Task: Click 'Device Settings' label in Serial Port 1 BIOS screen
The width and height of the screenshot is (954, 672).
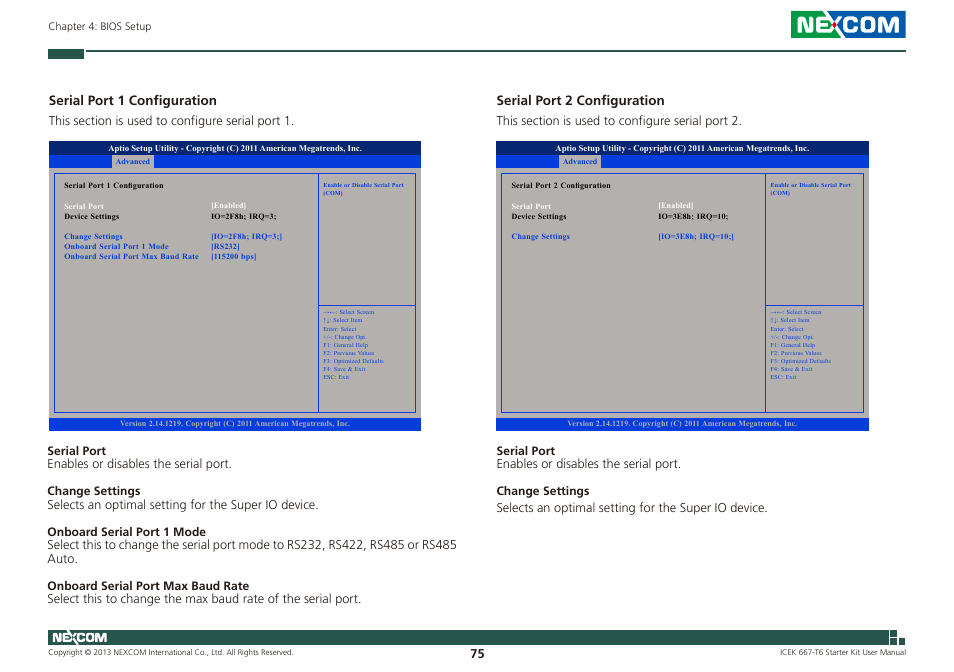Action: (92, 216)
